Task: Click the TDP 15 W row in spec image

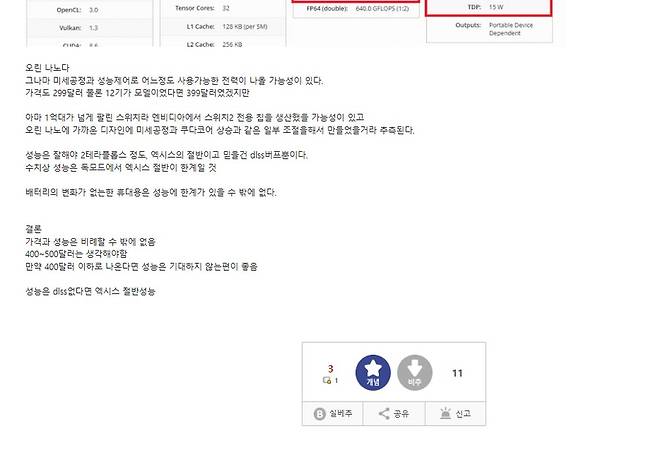Action: 489,7
